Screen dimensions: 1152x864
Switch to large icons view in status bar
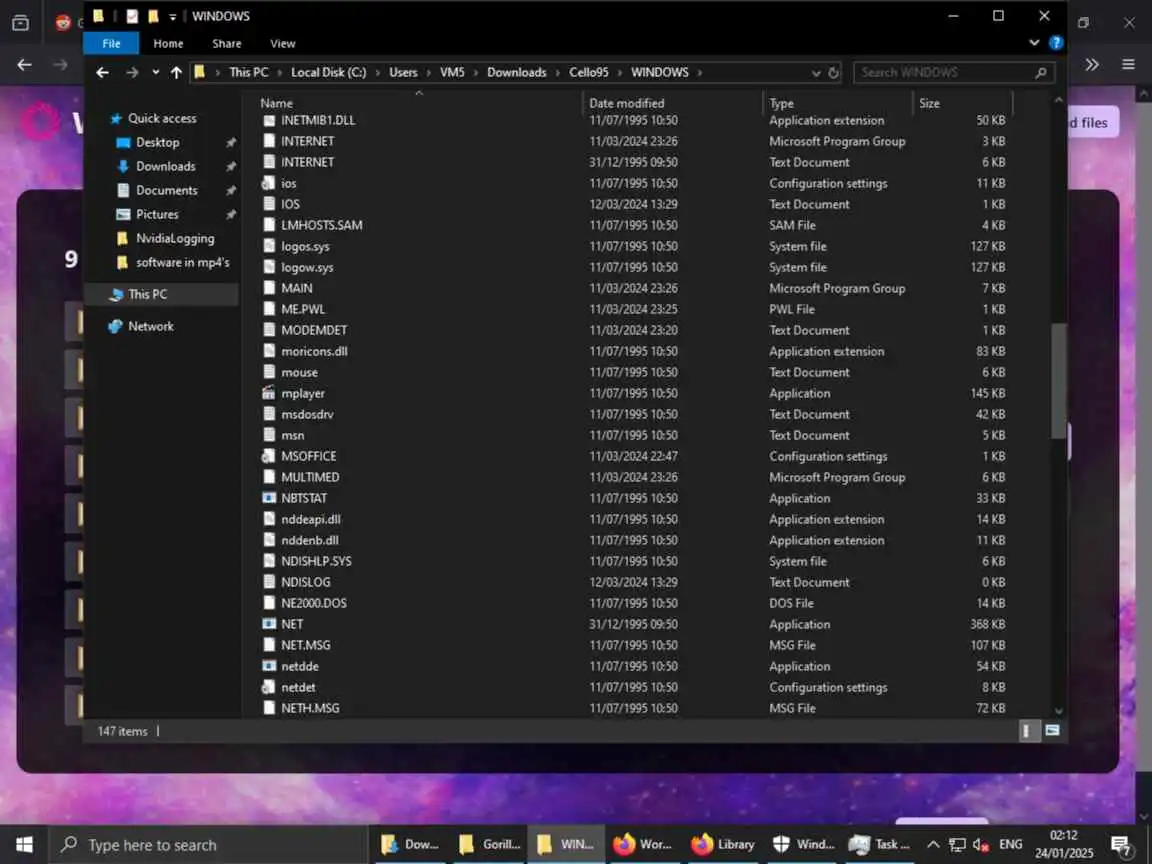pyautogui.click(x=1052, y=731)
